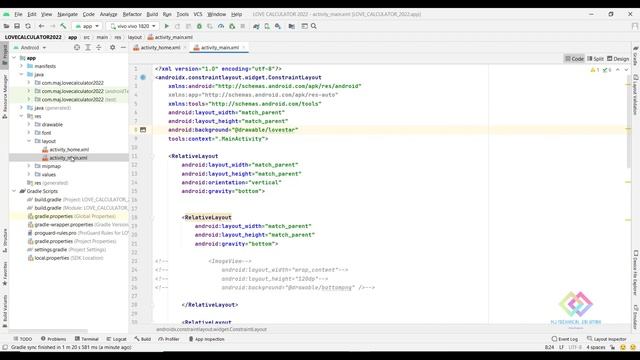Hide the Project panel with minus icon
This screenshot has height=360, width=640.
pos(123,48)
